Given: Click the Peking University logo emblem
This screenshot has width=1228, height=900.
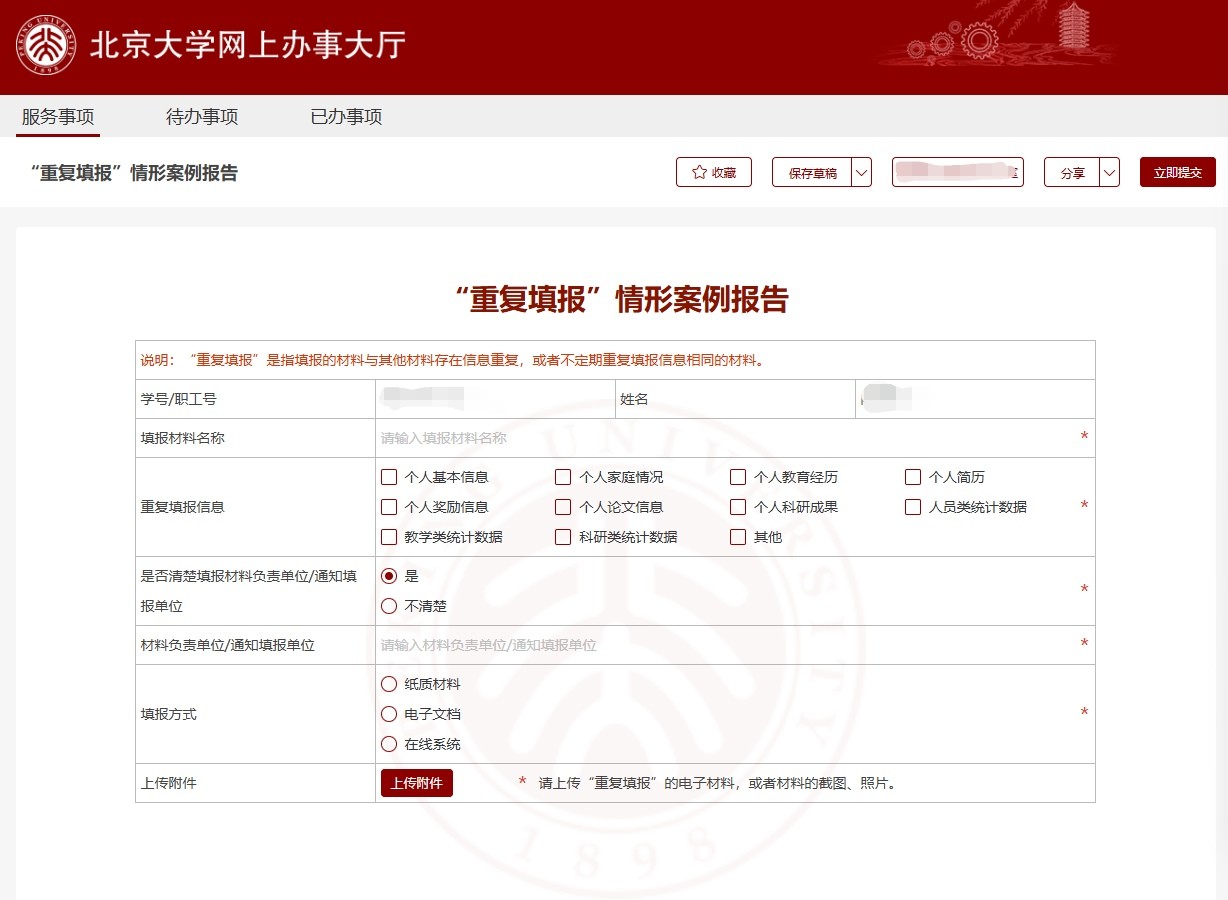Looking at the screenshot, I should tap(45, 46).
